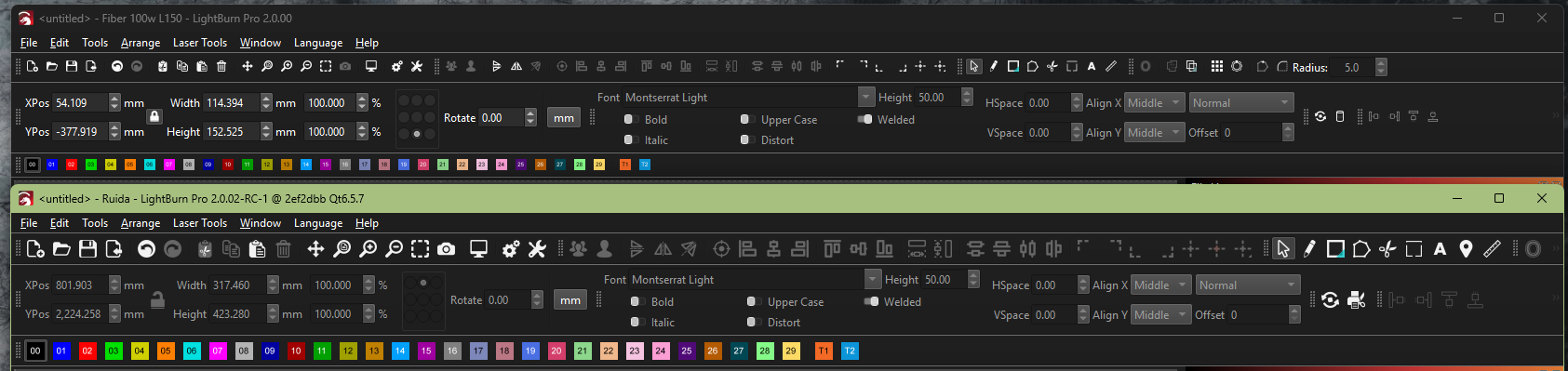The image size is (1568, 371).
Task: Open Laser Tools menu in Ruida window
Action: [199, 223]
